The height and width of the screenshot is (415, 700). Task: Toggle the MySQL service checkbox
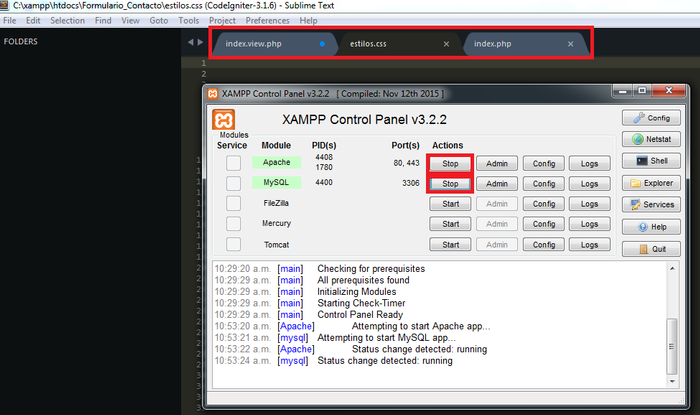(x=233, y=183)
